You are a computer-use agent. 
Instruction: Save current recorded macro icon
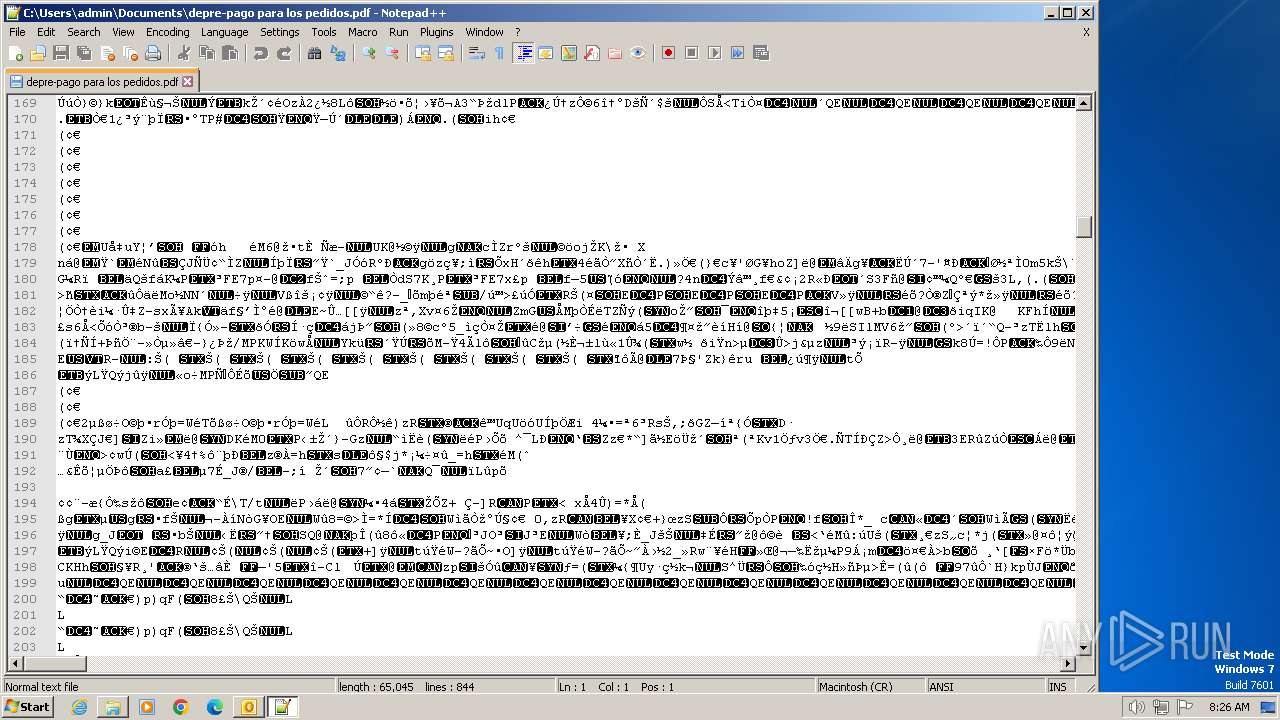(x=760, y=53)
